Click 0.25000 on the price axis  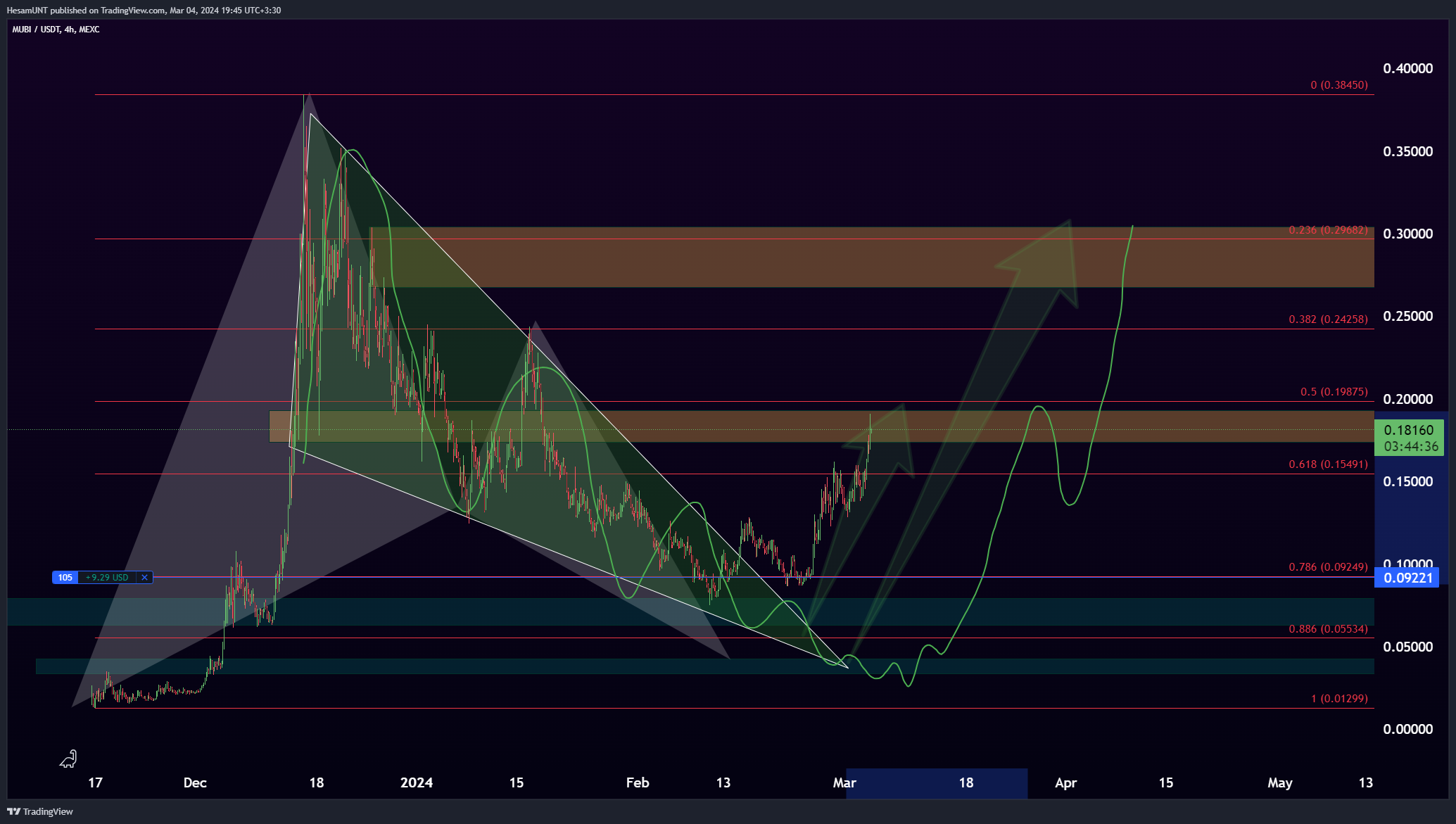1407,316
